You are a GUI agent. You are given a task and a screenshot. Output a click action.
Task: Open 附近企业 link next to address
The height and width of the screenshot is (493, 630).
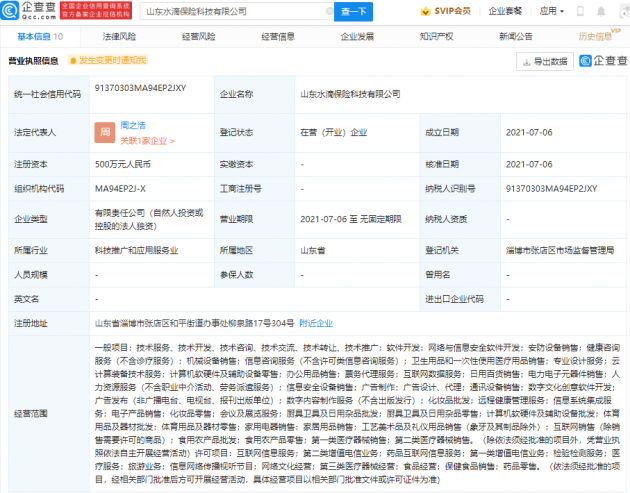click(315, 323)
